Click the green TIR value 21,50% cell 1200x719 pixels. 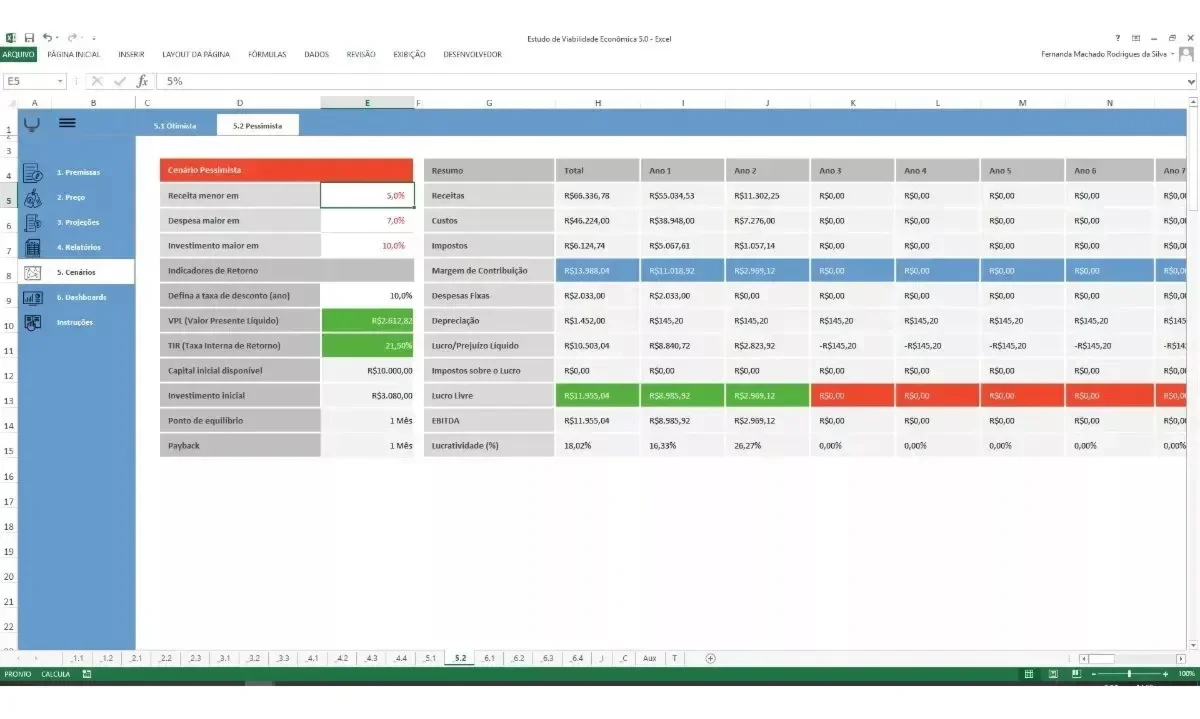click(x=367, y=345)
